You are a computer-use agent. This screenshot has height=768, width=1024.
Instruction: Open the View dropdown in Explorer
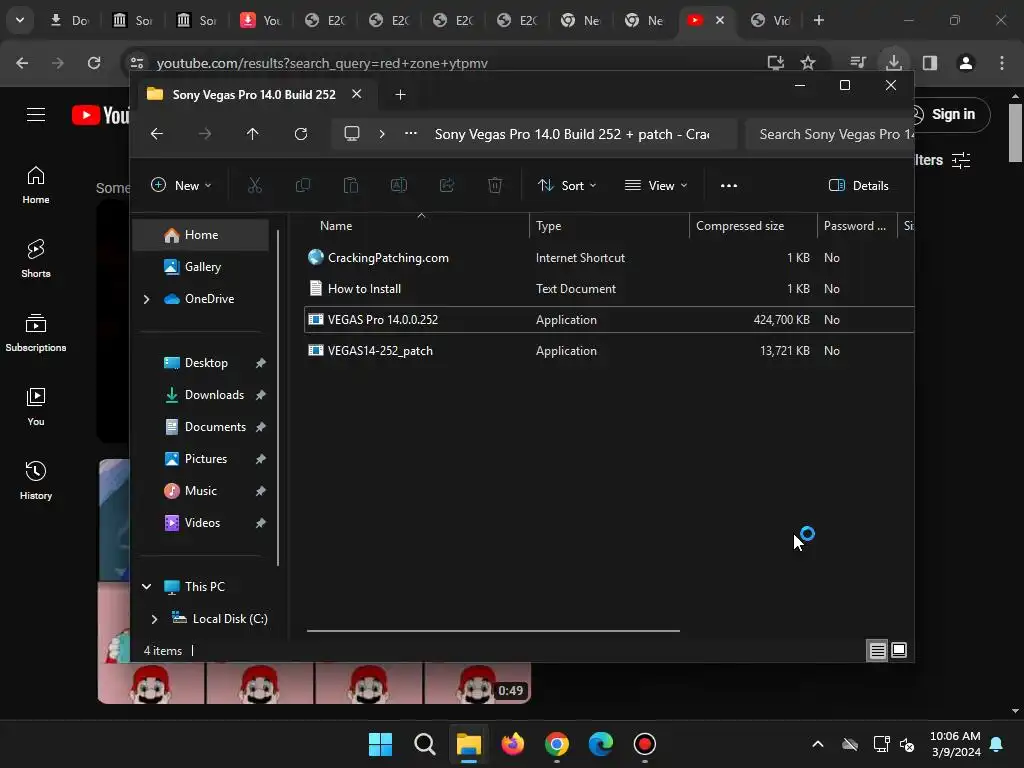pos(656,185)
